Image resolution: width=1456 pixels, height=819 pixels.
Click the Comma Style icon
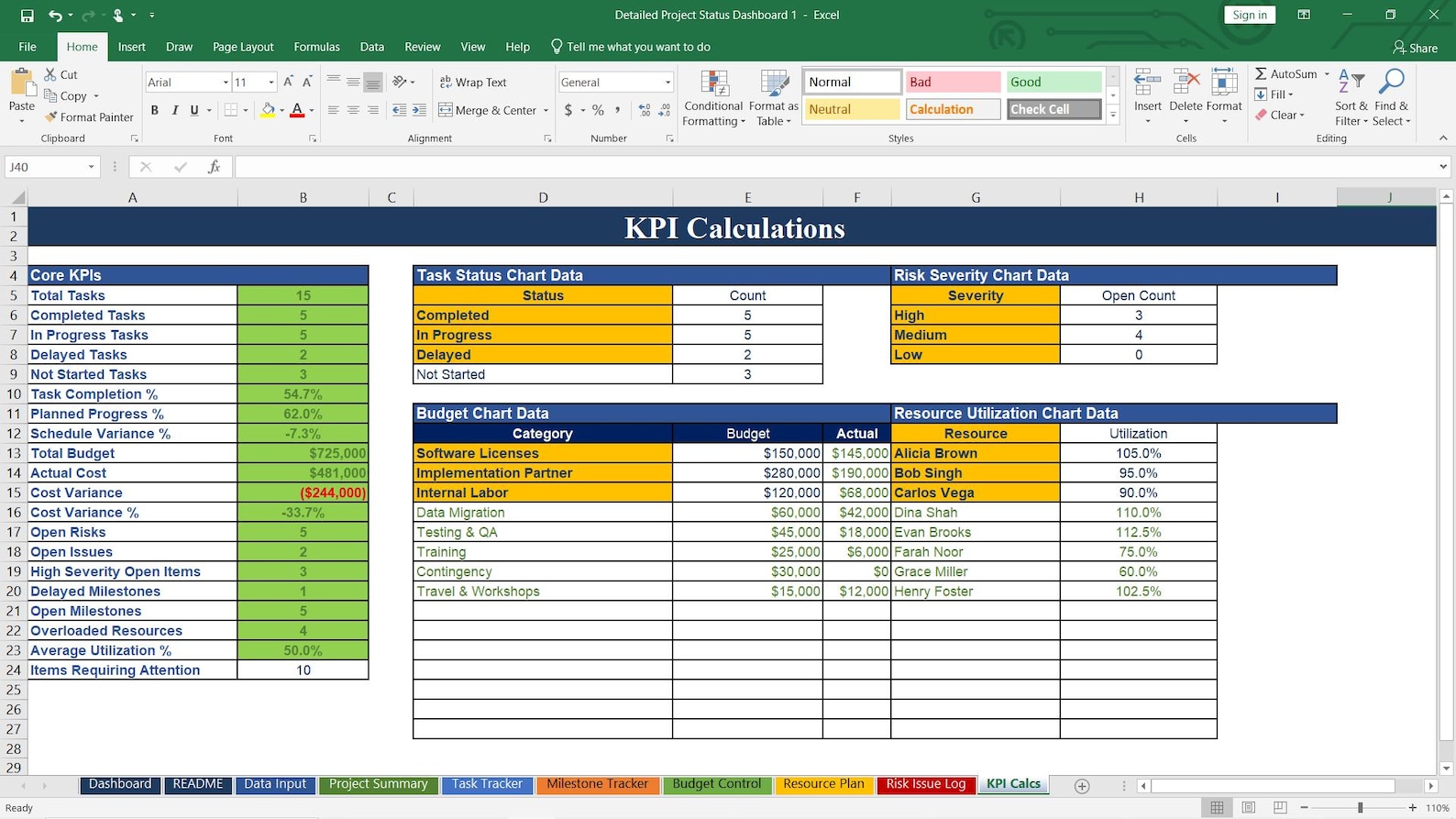618,110
